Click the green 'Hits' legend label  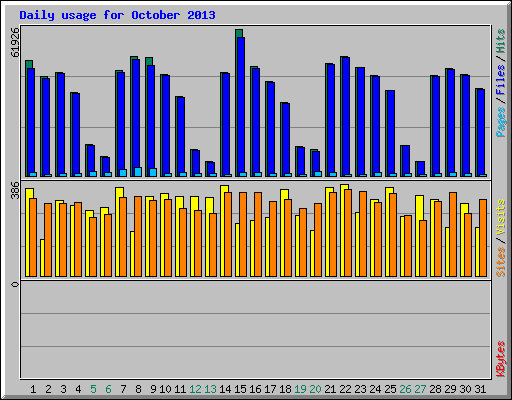500,41
